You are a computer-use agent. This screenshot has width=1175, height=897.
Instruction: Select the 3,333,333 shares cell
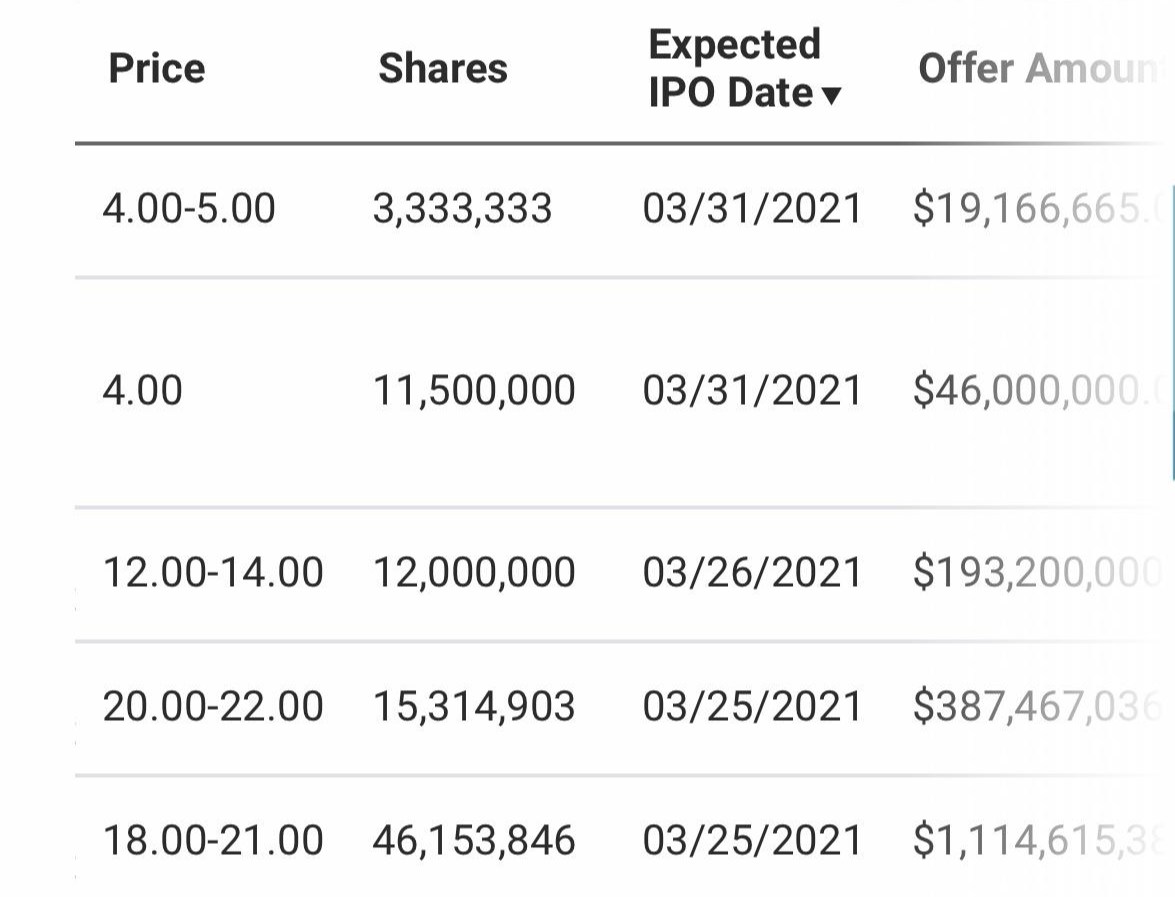[x=462, y=208]
